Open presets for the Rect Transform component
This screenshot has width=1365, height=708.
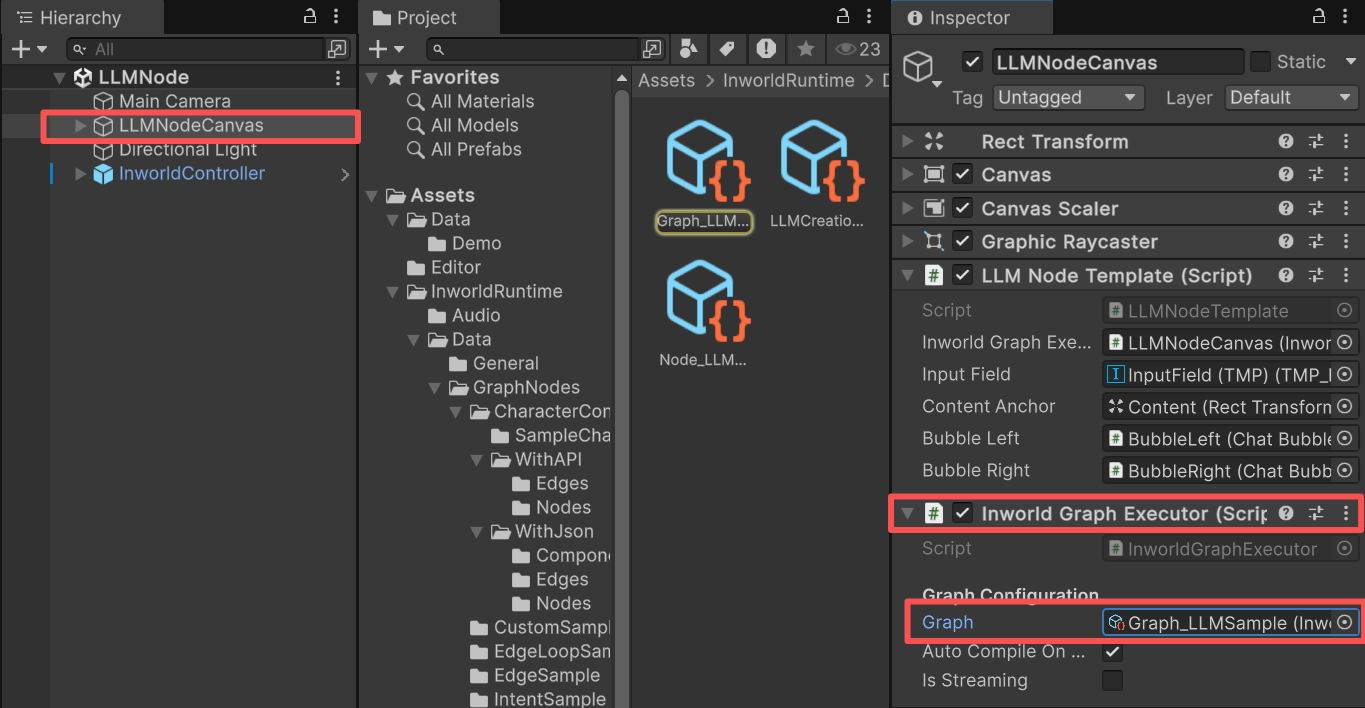point(1316,141)
